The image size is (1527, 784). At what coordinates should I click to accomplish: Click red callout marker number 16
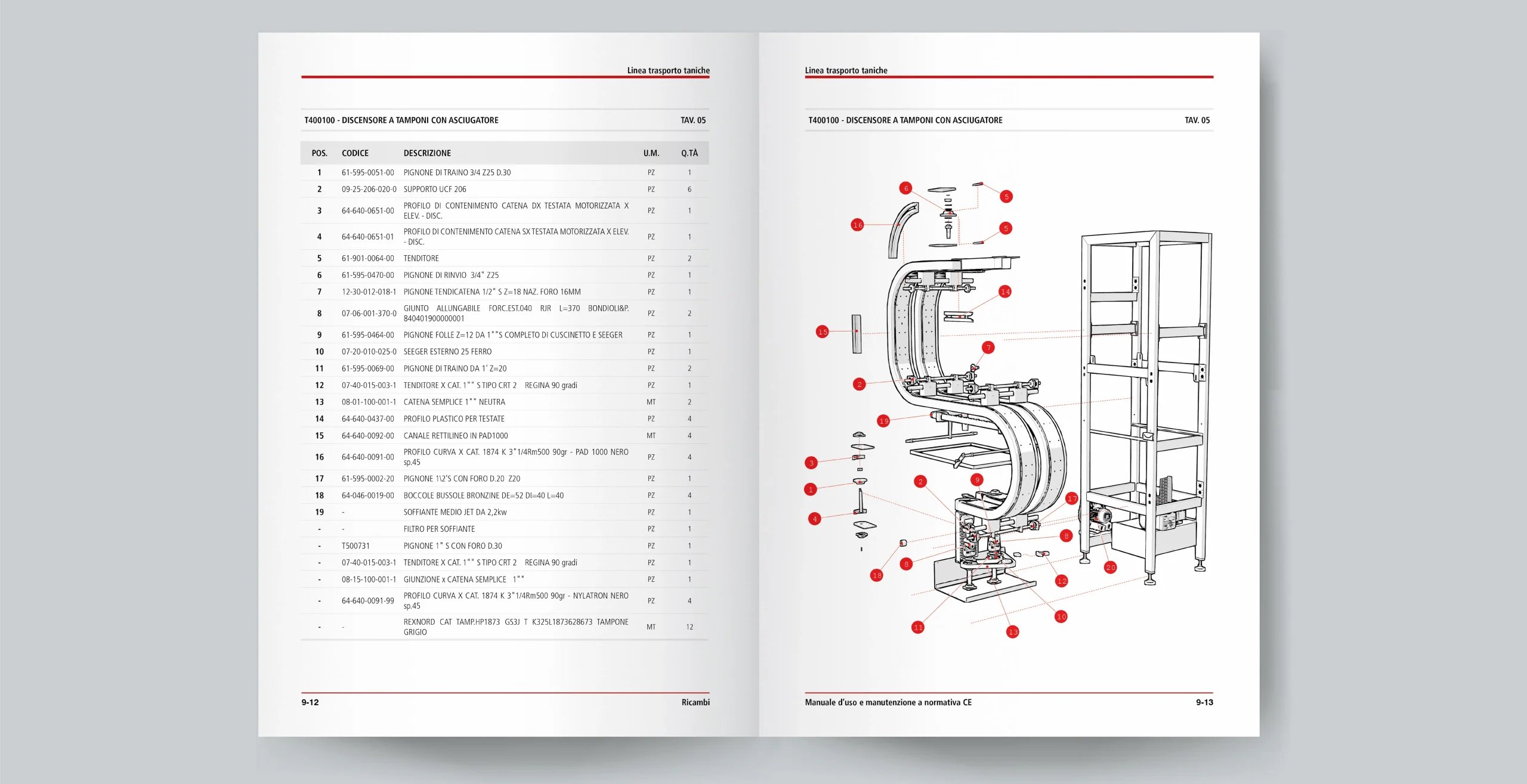click(x=857, y=225)
